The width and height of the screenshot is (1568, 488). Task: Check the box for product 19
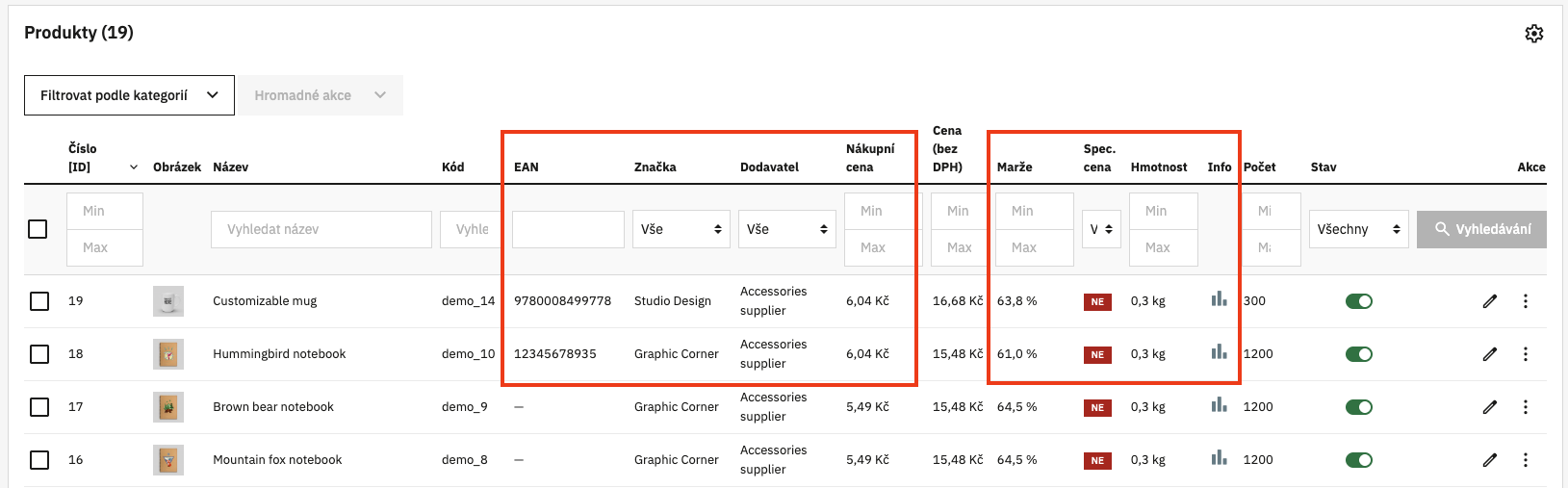pyautogui.click(x=39, y=301)
